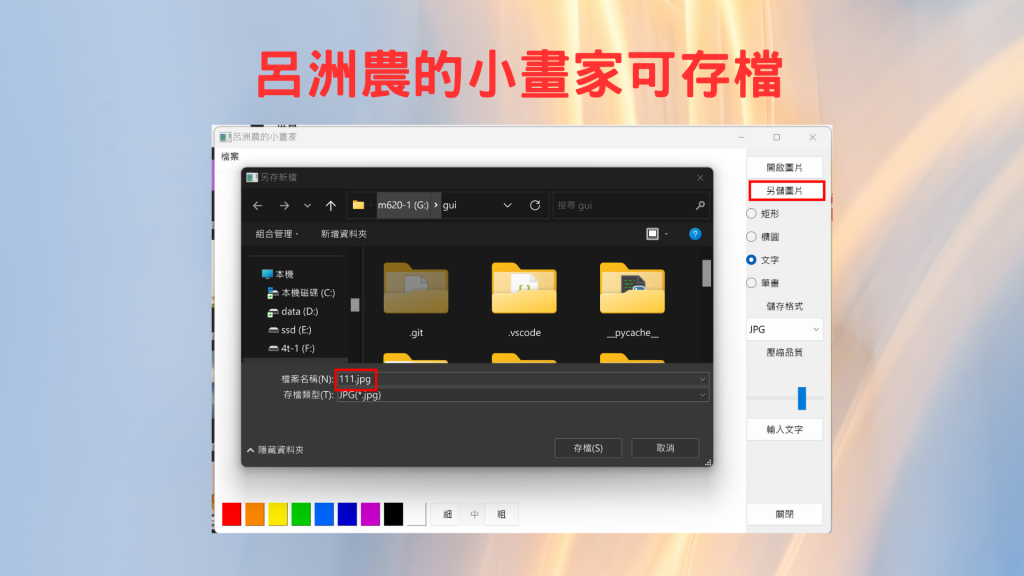Pick the magenta color swatch
Viewport: 1024px width, 576px height.
point(370,514)
